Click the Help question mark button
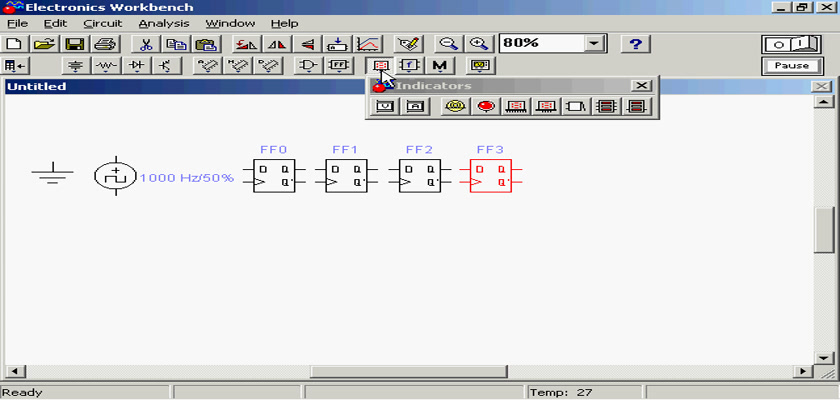840x400 pixels. pos(636,44)
